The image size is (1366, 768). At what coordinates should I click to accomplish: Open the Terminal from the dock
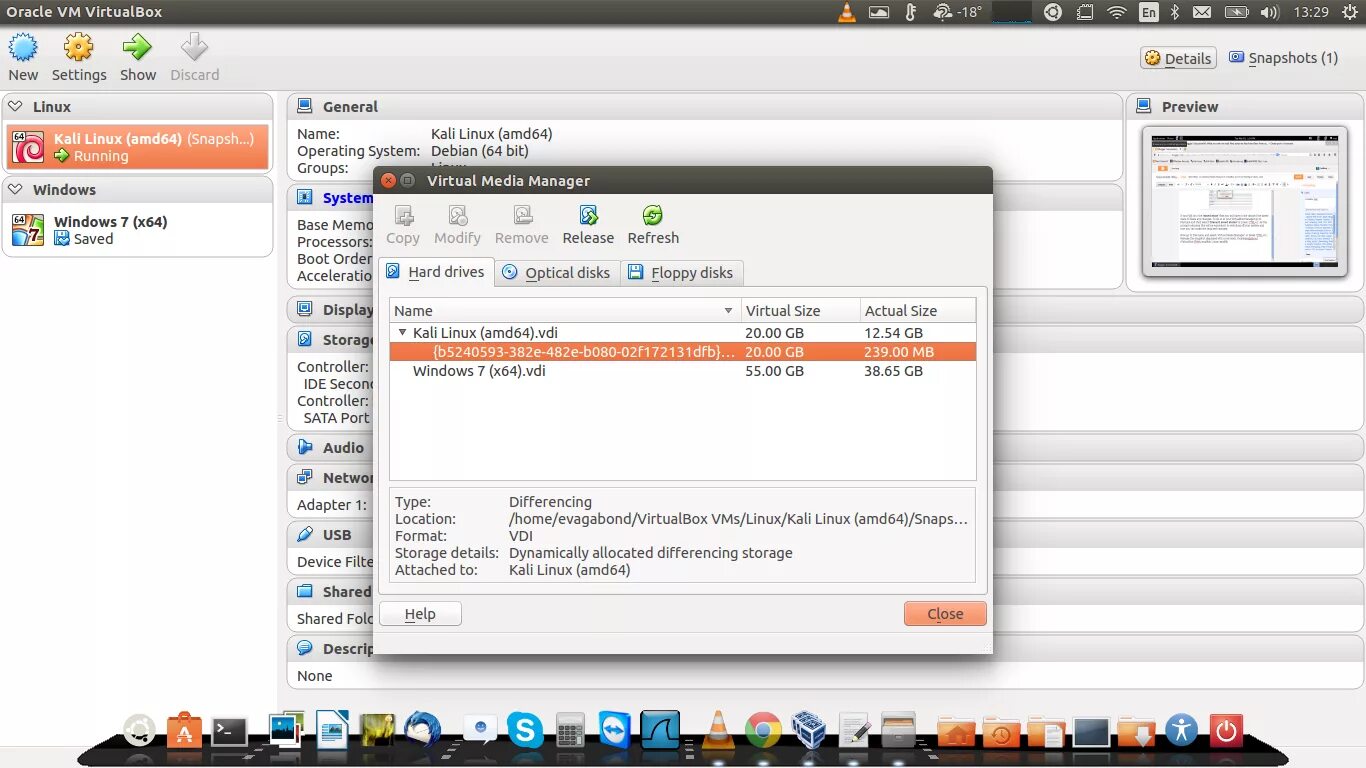pyautogui.click(x=229, y=732)
